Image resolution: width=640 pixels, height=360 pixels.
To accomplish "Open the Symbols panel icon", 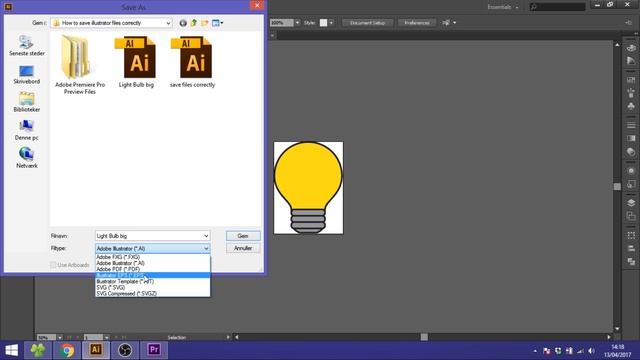I will coord(631,106).
